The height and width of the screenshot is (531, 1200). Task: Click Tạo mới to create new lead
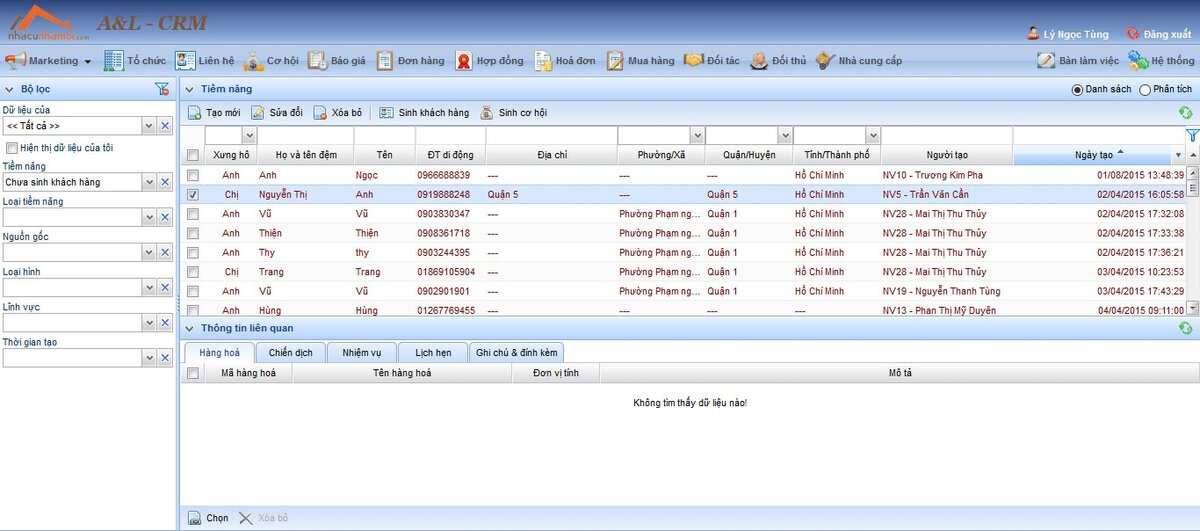coord(214,113)
